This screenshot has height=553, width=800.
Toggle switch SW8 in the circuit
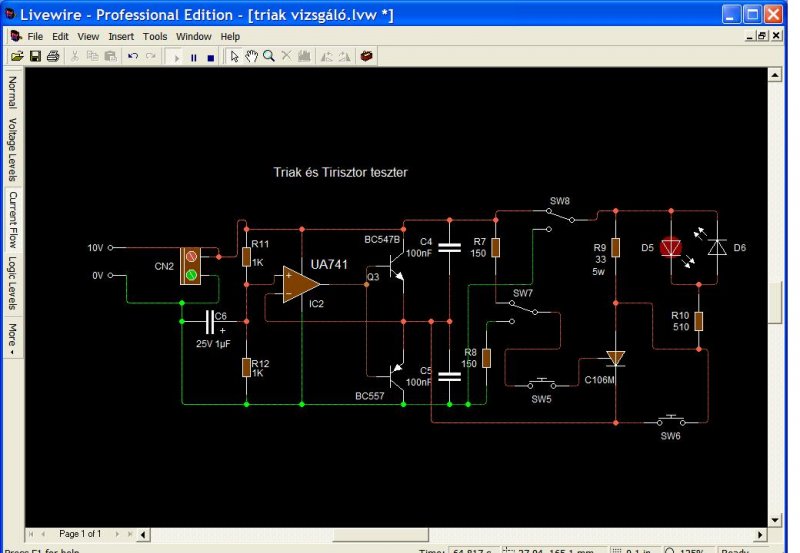click(560, 215)
